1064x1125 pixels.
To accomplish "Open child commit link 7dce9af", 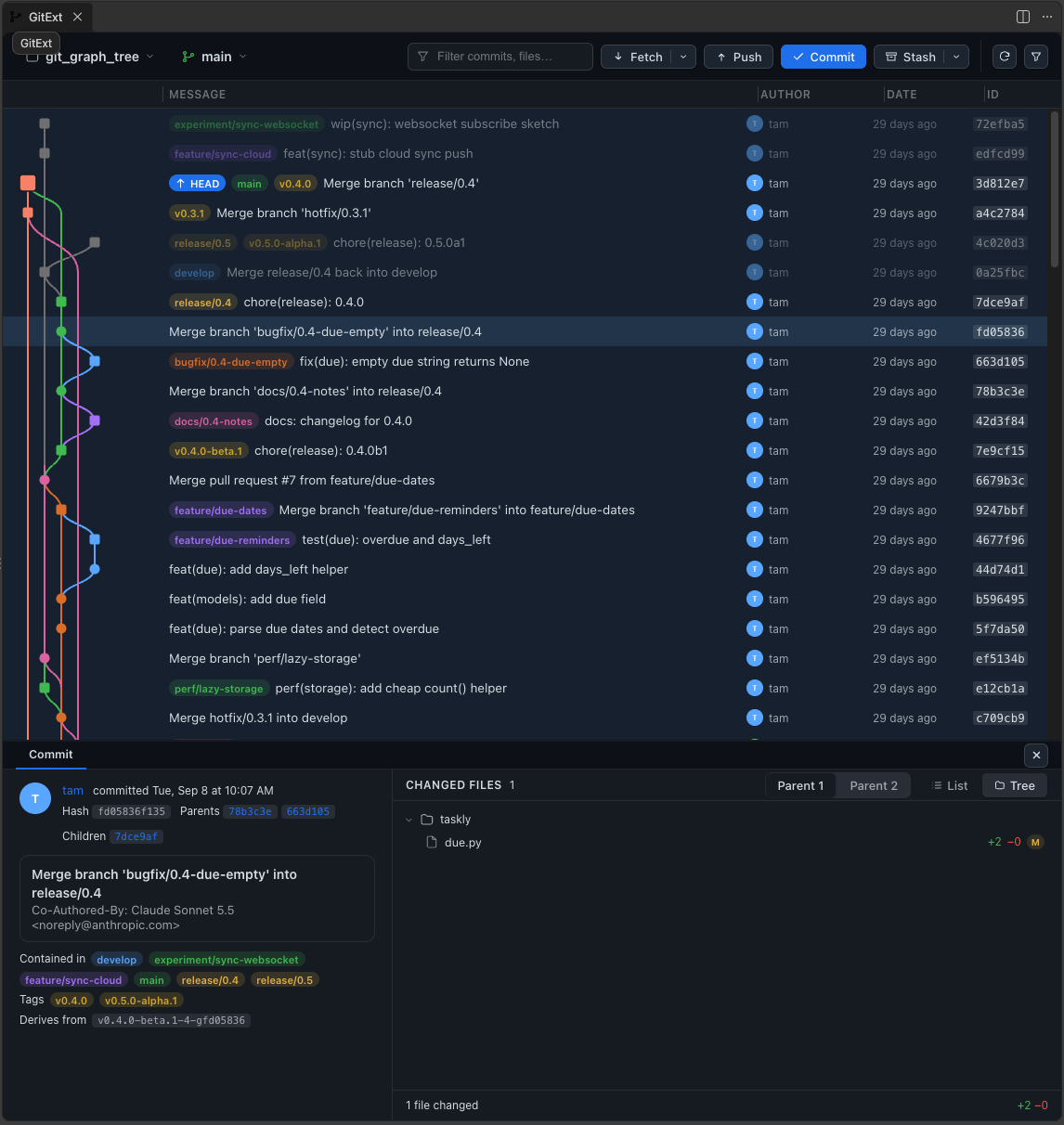I will 136,836.
